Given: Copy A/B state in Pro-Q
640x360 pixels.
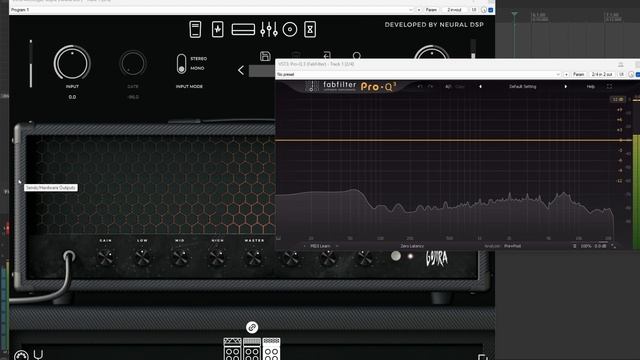Looking at the screenshot, I should (460, 87).
